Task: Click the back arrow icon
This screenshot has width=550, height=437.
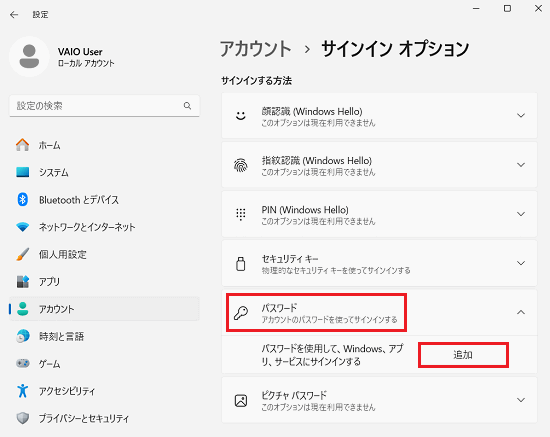Action: pyautogui.click(x=14, y=14)
